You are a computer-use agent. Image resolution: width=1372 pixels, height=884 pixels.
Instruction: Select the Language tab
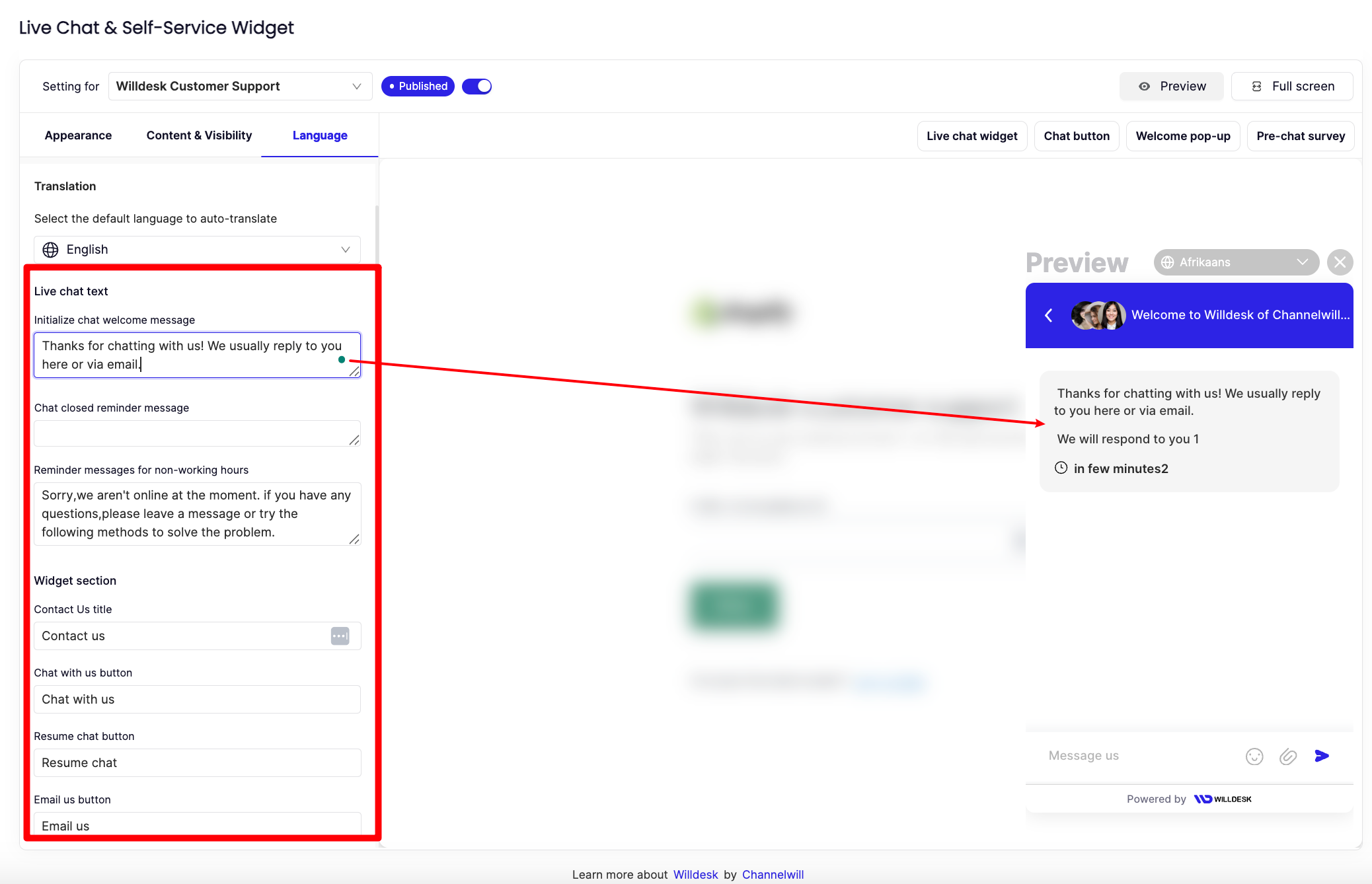pyautogui.click(x=320, y=135)
